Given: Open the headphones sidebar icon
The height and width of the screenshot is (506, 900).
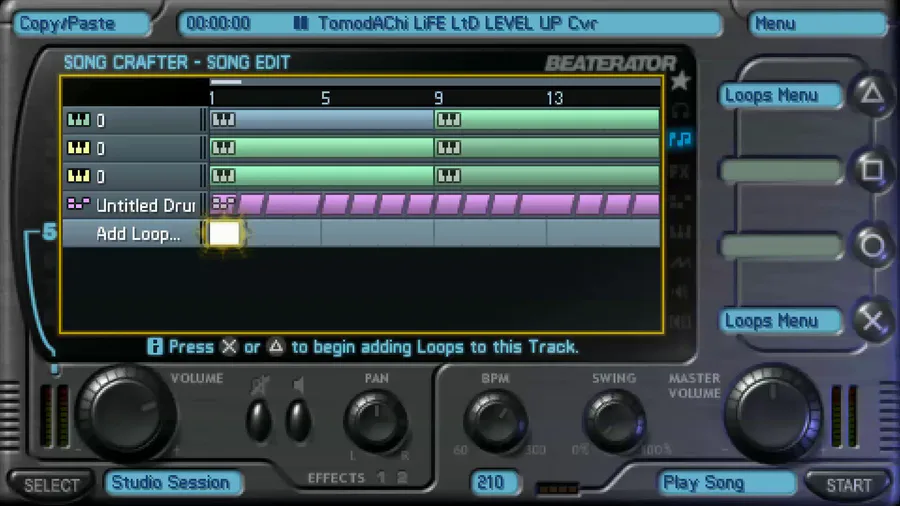Looking at the screenshot, I should [x=680, y=110].
